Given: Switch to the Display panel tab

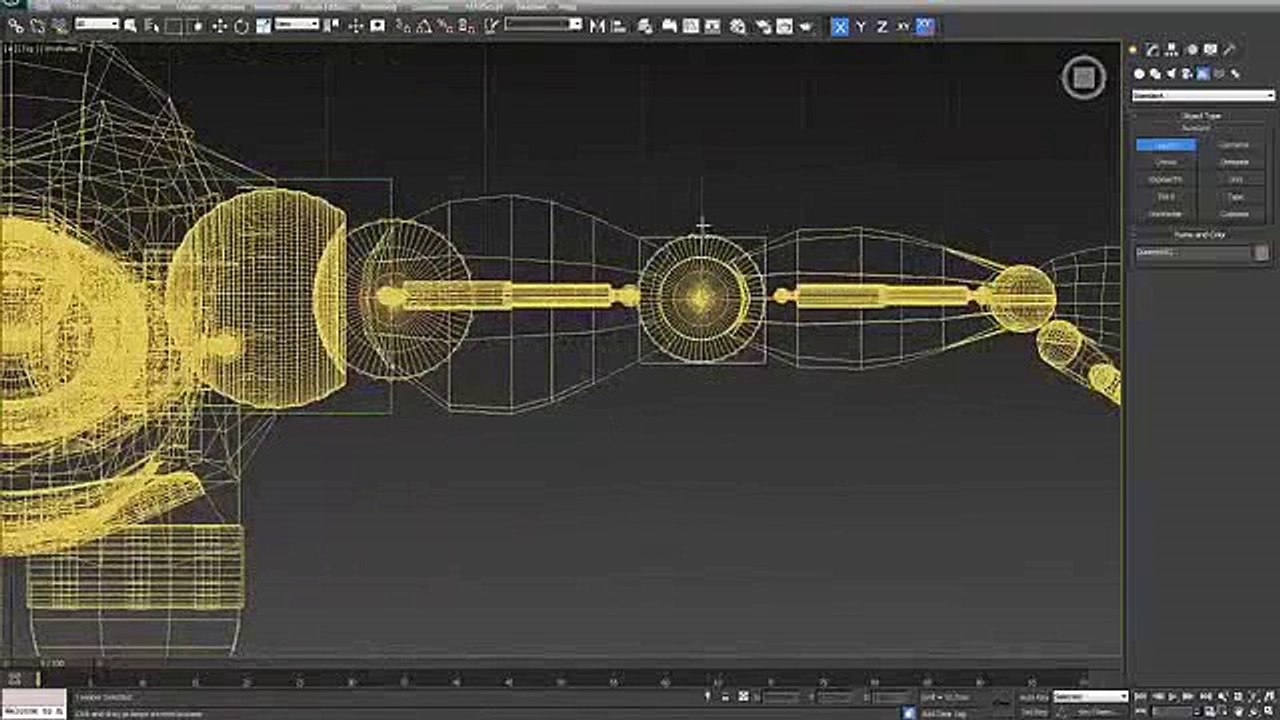Looking at the screenshot, I should (x=1210, y=49).
